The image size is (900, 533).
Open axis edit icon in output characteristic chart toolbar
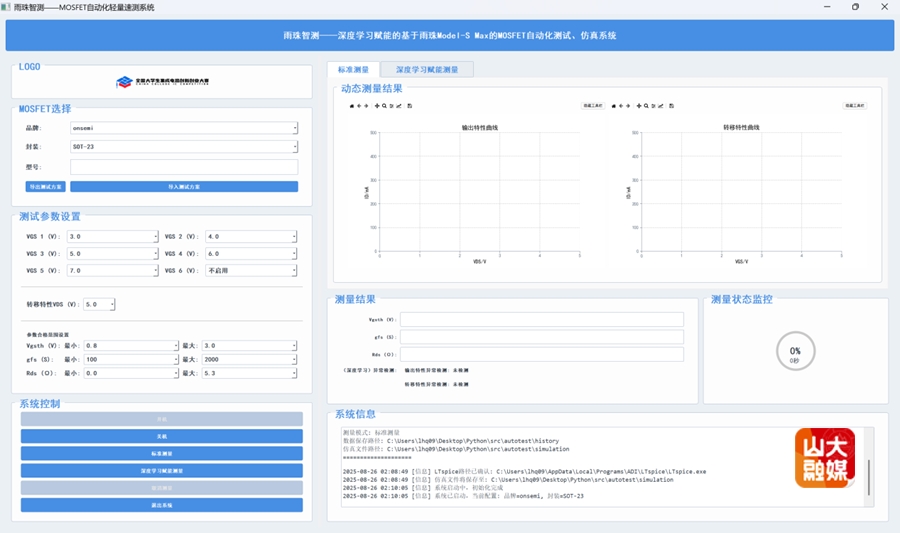[x=399, y=106]
